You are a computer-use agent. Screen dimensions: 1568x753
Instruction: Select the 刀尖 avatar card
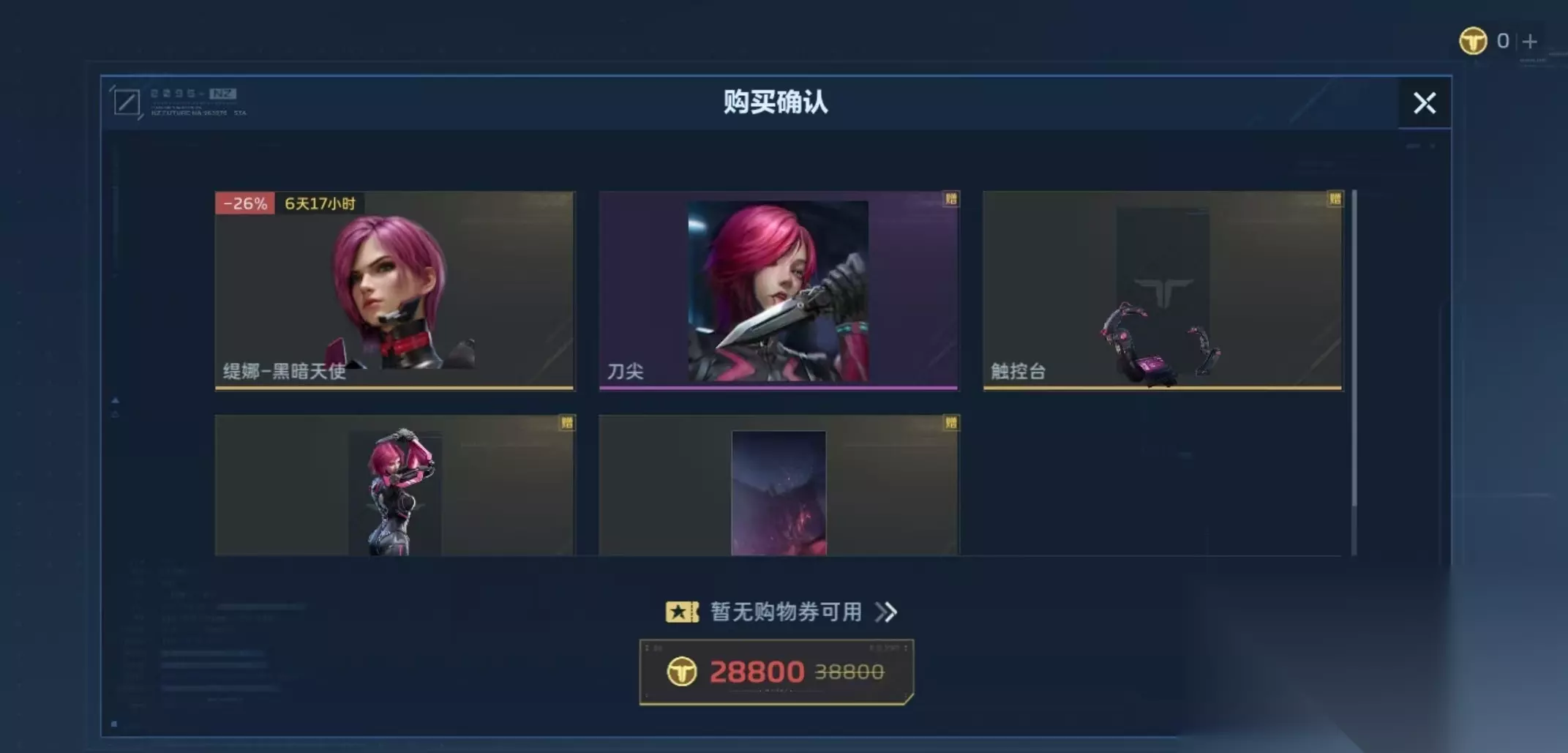pos(779,291)
